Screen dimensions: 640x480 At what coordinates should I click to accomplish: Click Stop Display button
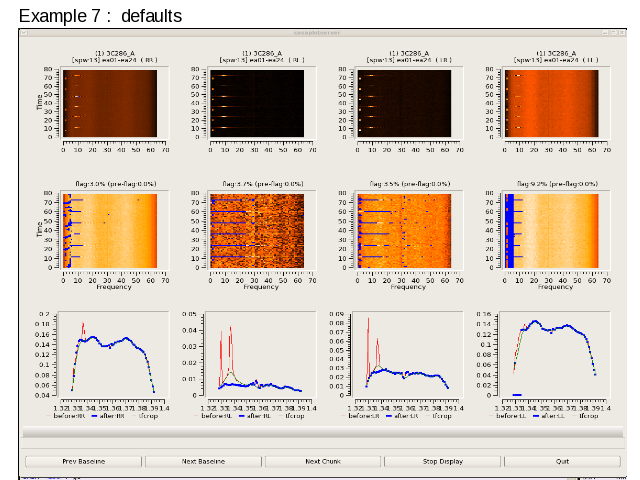442,461
